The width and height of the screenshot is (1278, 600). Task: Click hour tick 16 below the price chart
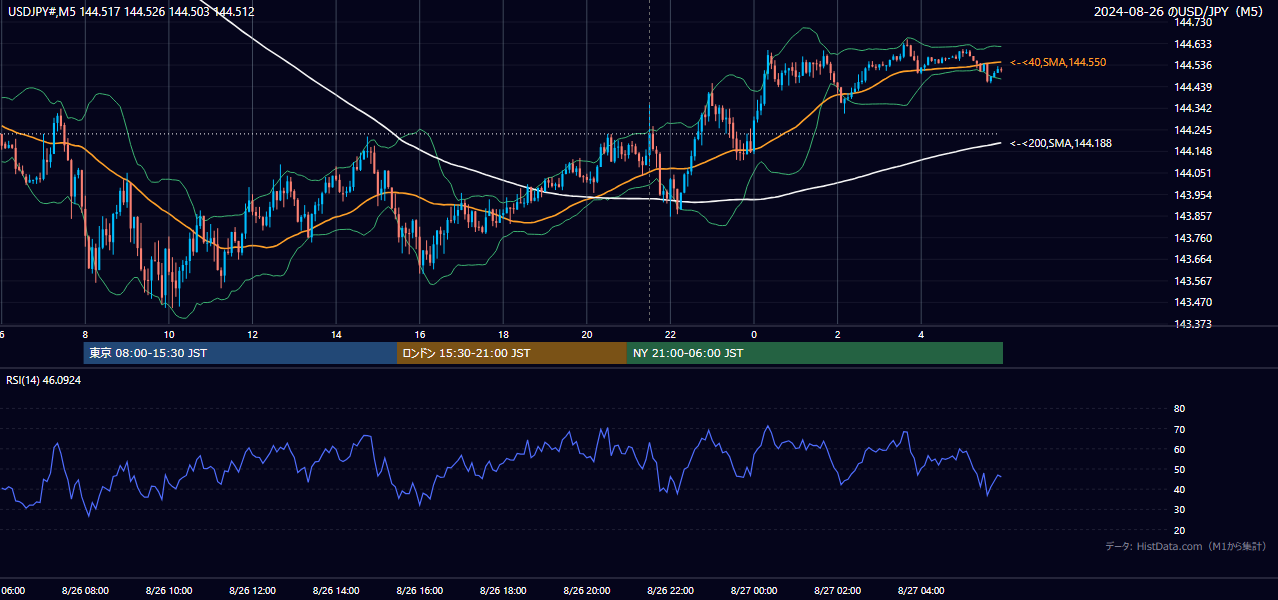[x=420, y=335]
